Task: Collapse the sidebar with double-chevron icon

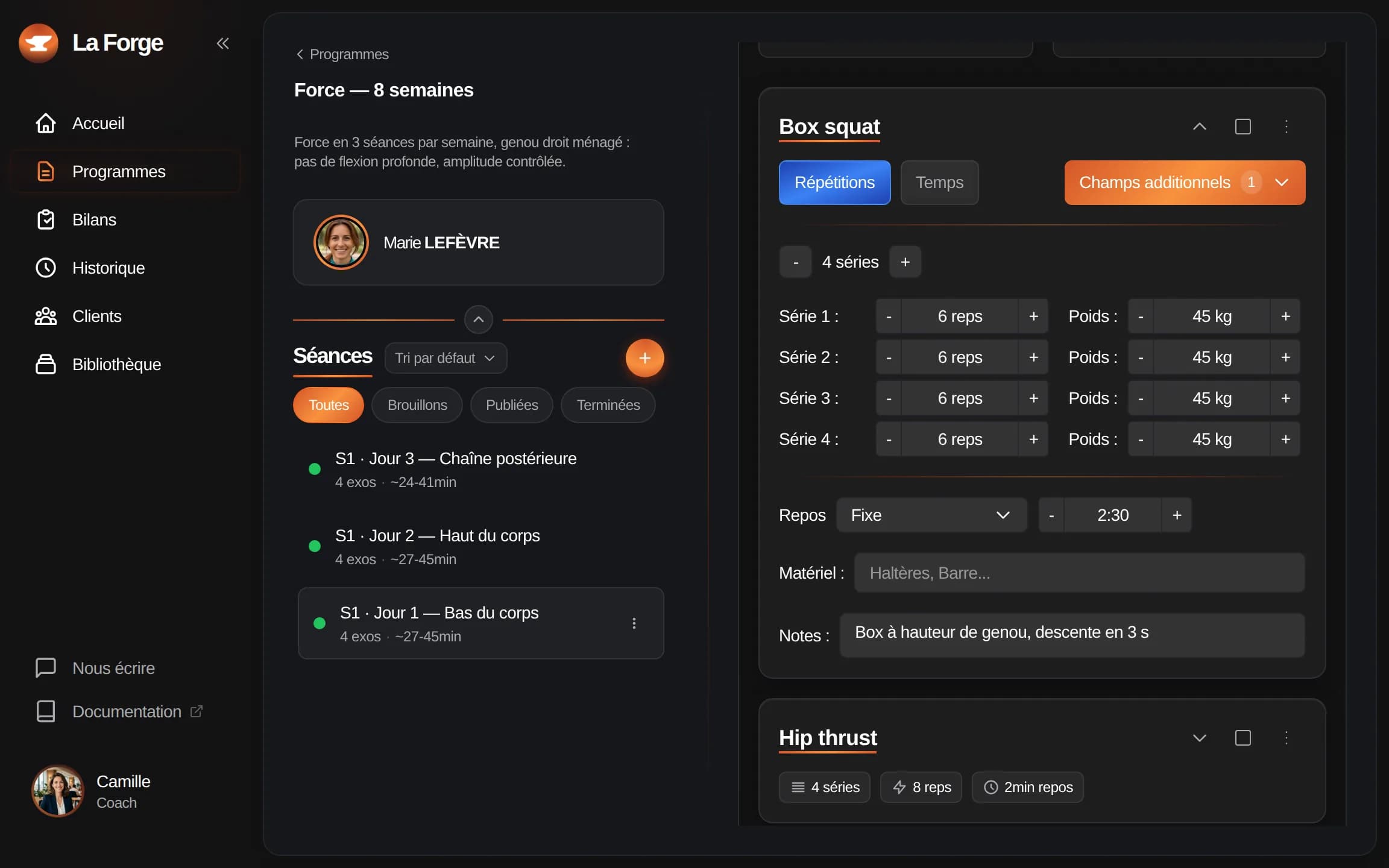Action: pos(222,43)
